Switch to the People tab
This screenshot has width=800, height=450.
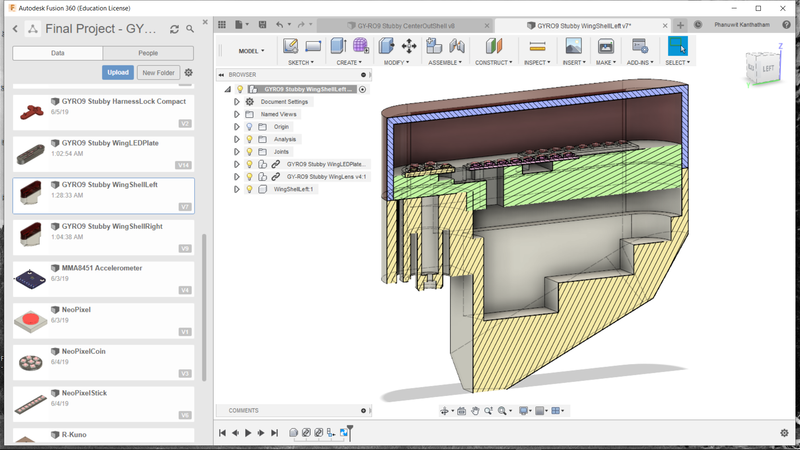click(147, 53)
